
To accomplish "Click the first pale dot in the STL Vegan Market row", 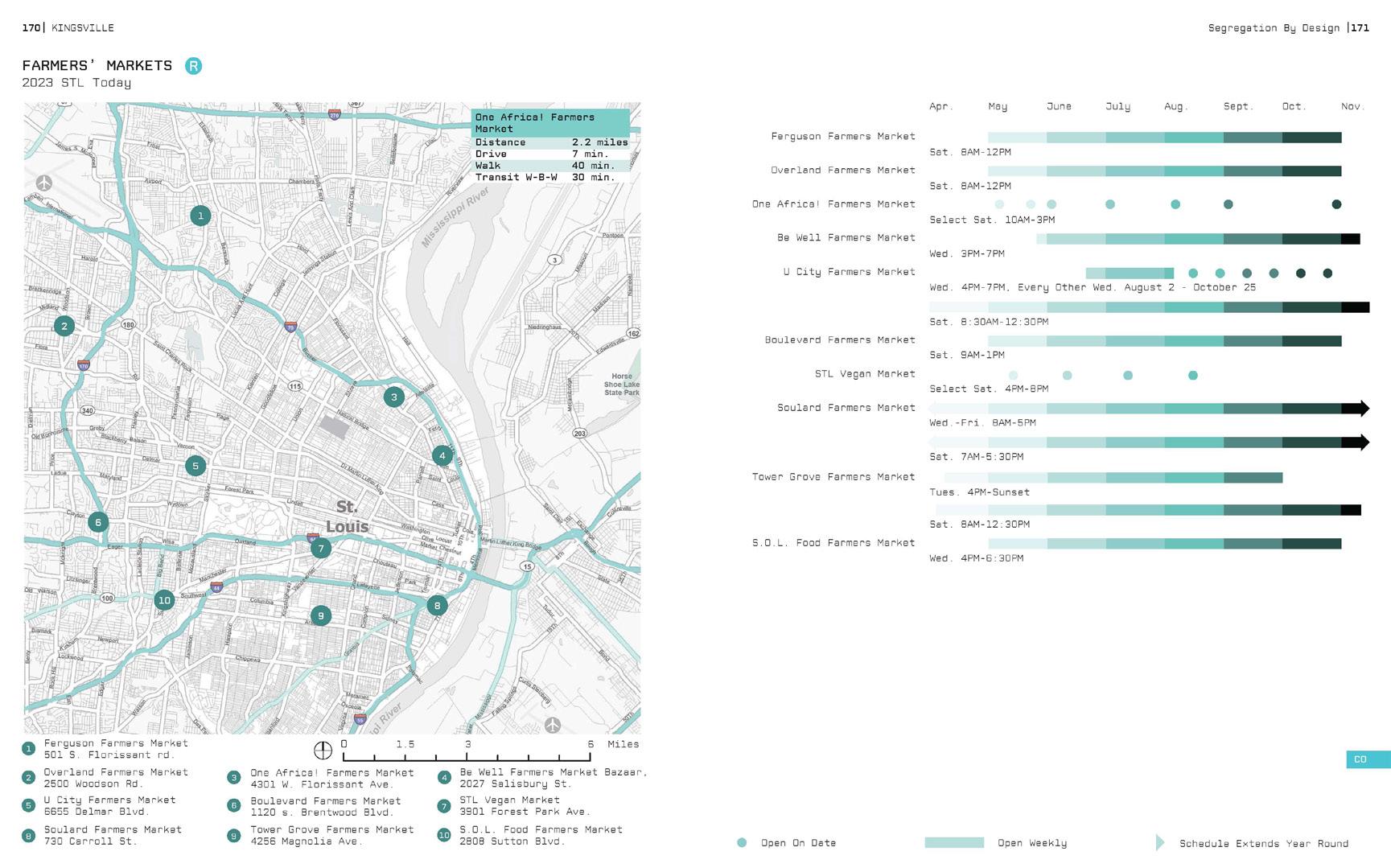I will tap(1013, 376).
